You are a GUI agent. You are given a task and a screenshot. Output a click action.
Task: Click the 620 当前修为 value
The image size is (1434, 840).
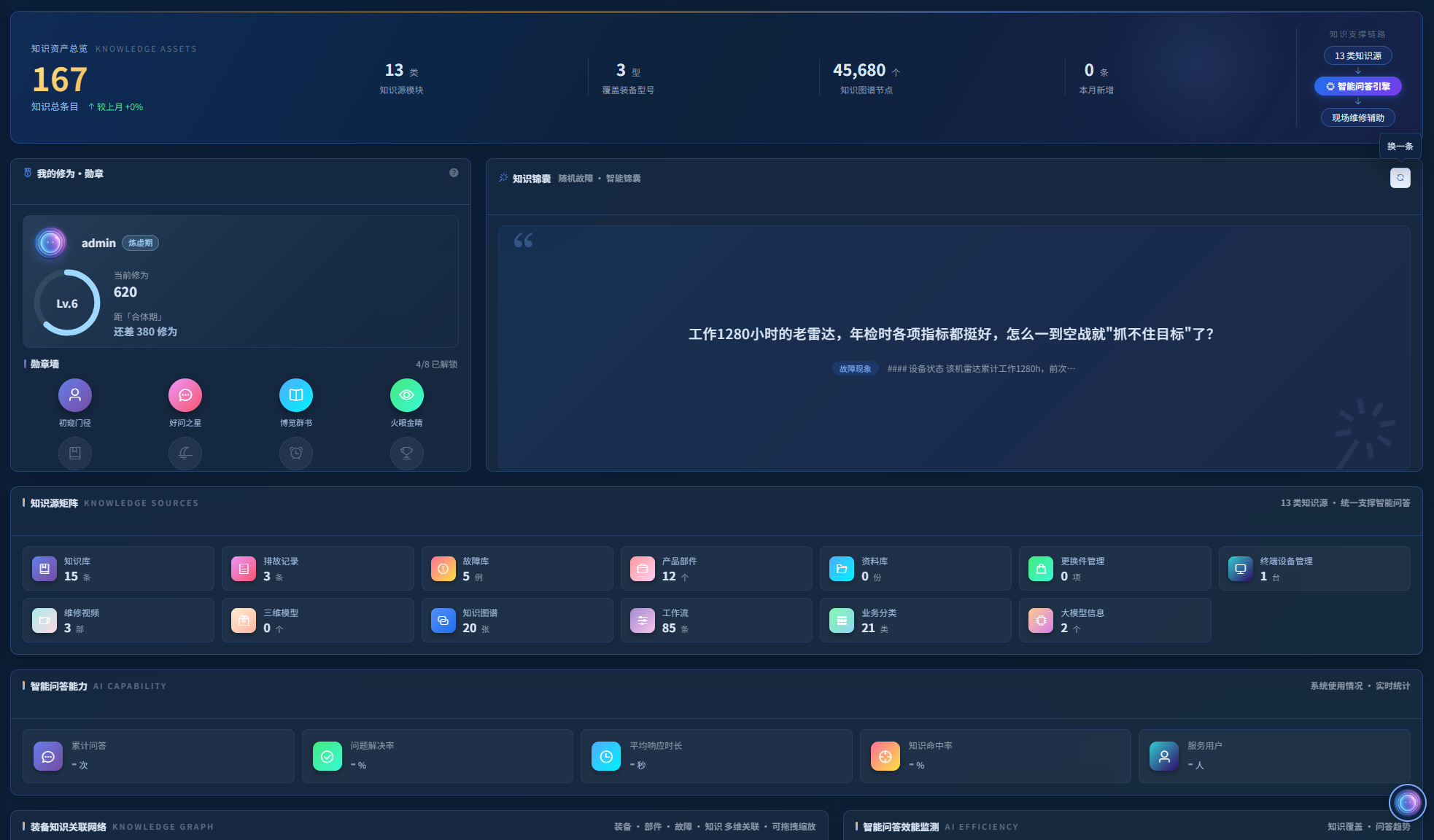pos(125,292)
